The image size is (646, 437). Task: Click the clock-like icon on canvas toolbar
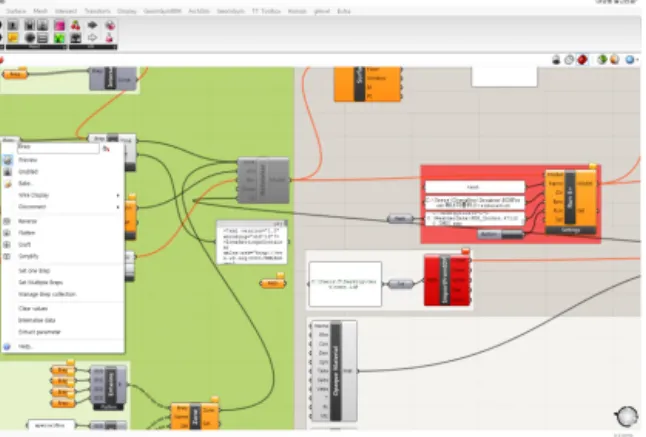569,60
